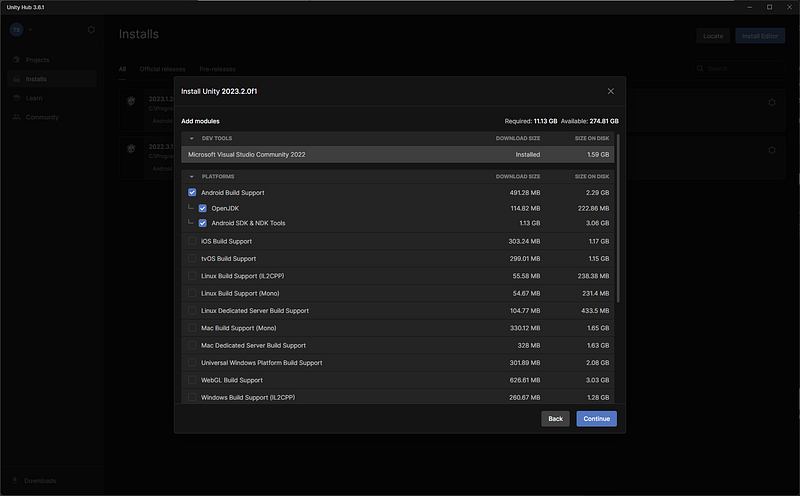
Task: Uncheck Android SDK & NDK Tools
Action: click(203, 223)
